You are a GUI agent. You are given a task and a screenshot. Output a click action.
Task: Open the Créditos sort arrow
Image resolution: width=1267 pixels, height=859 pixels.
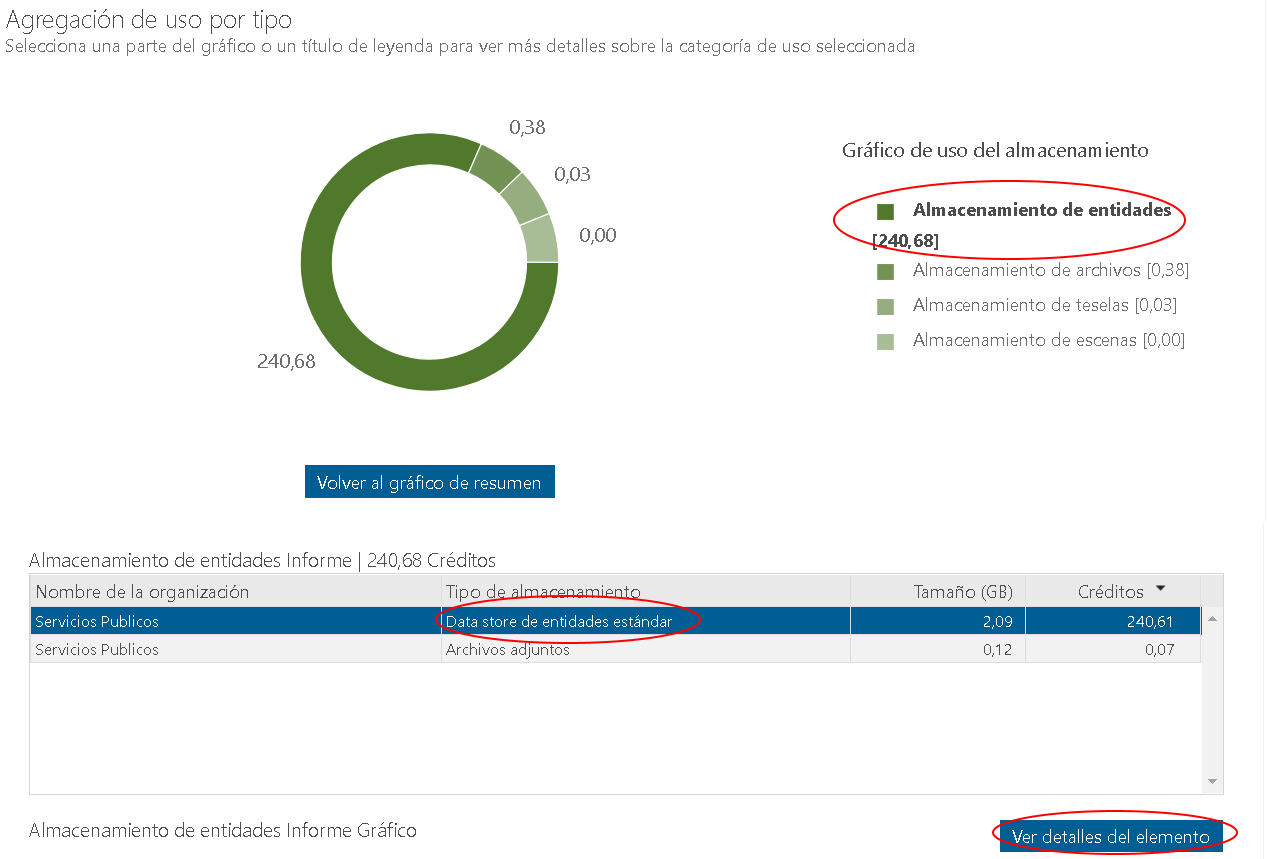pyautogui.click(x=1159, y=589)
